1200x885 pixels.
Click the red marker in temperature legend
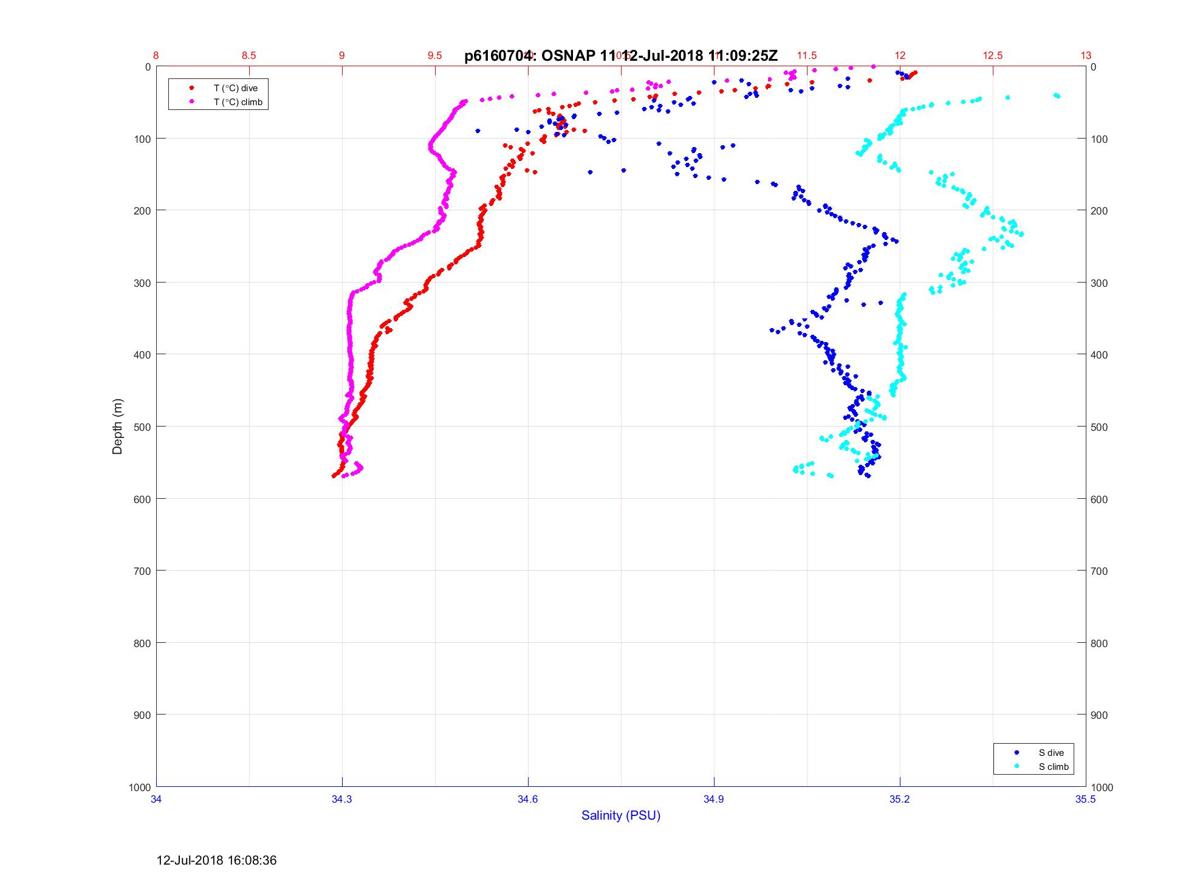(x=191, y=88)
